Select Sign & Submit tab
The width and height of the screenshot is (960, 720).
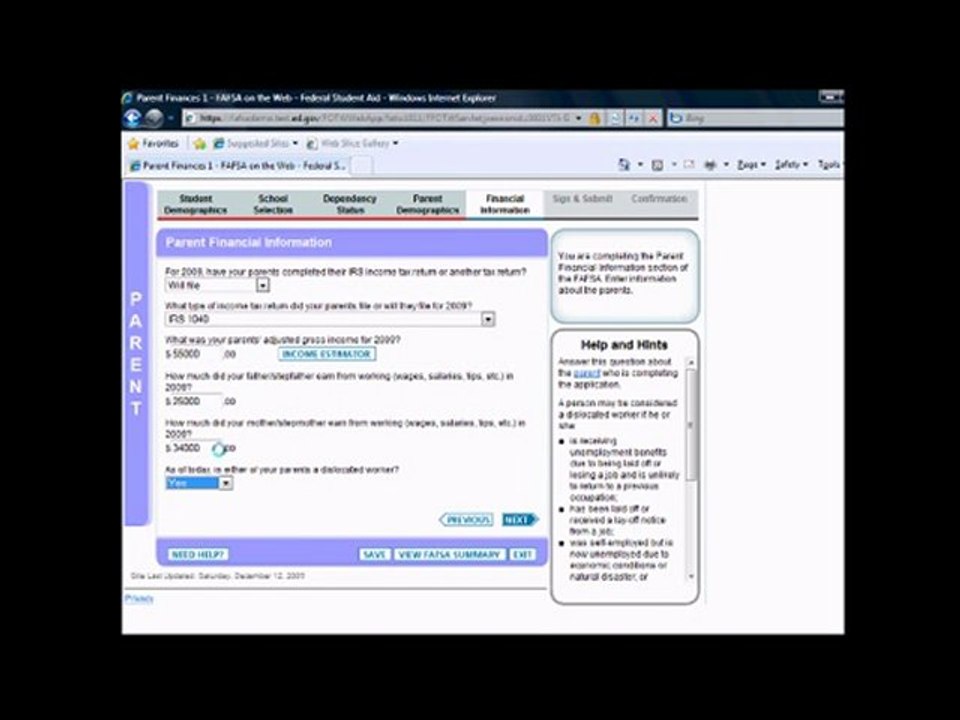pos(582,198)
